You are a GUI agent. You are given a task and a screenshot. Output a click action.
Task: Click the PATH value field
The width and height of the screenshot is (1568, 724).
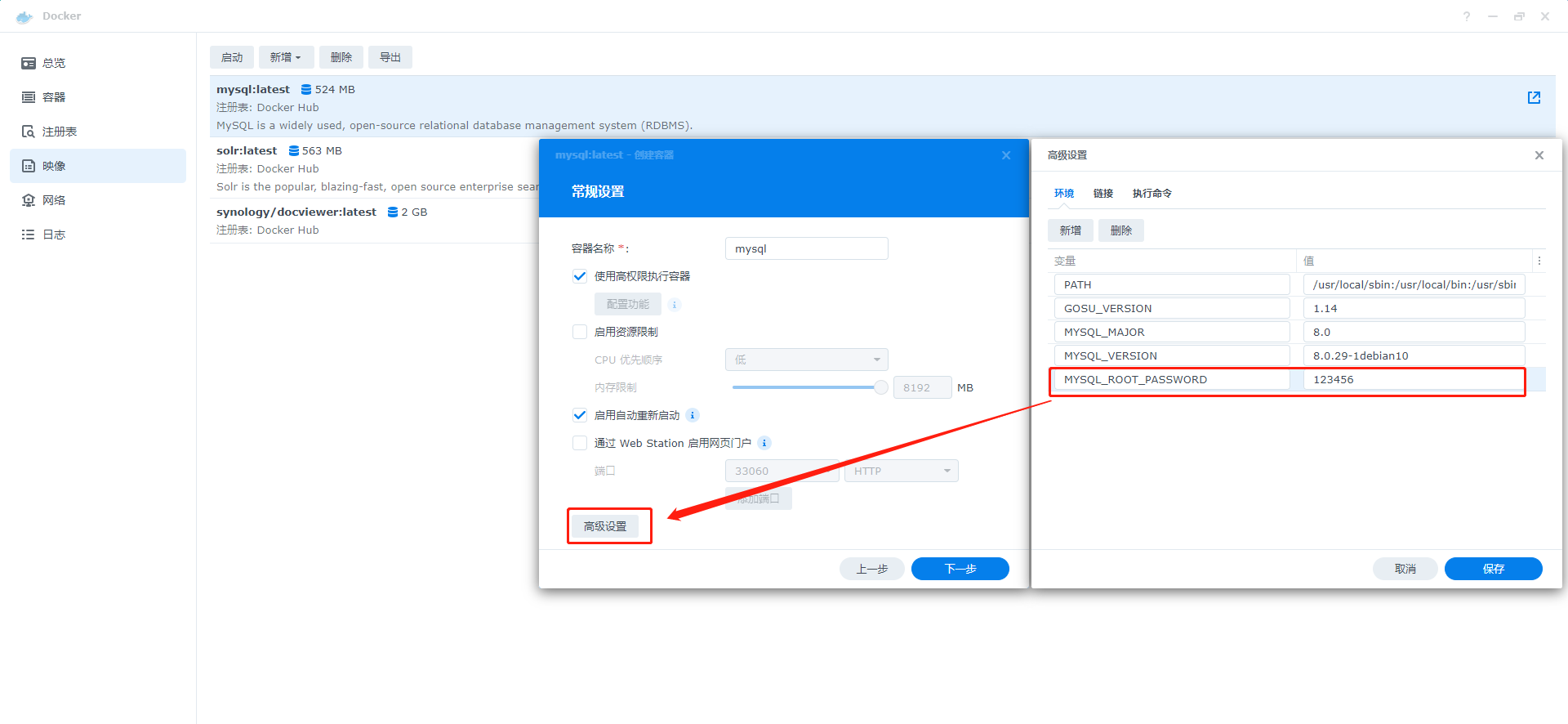[1414, 284]
